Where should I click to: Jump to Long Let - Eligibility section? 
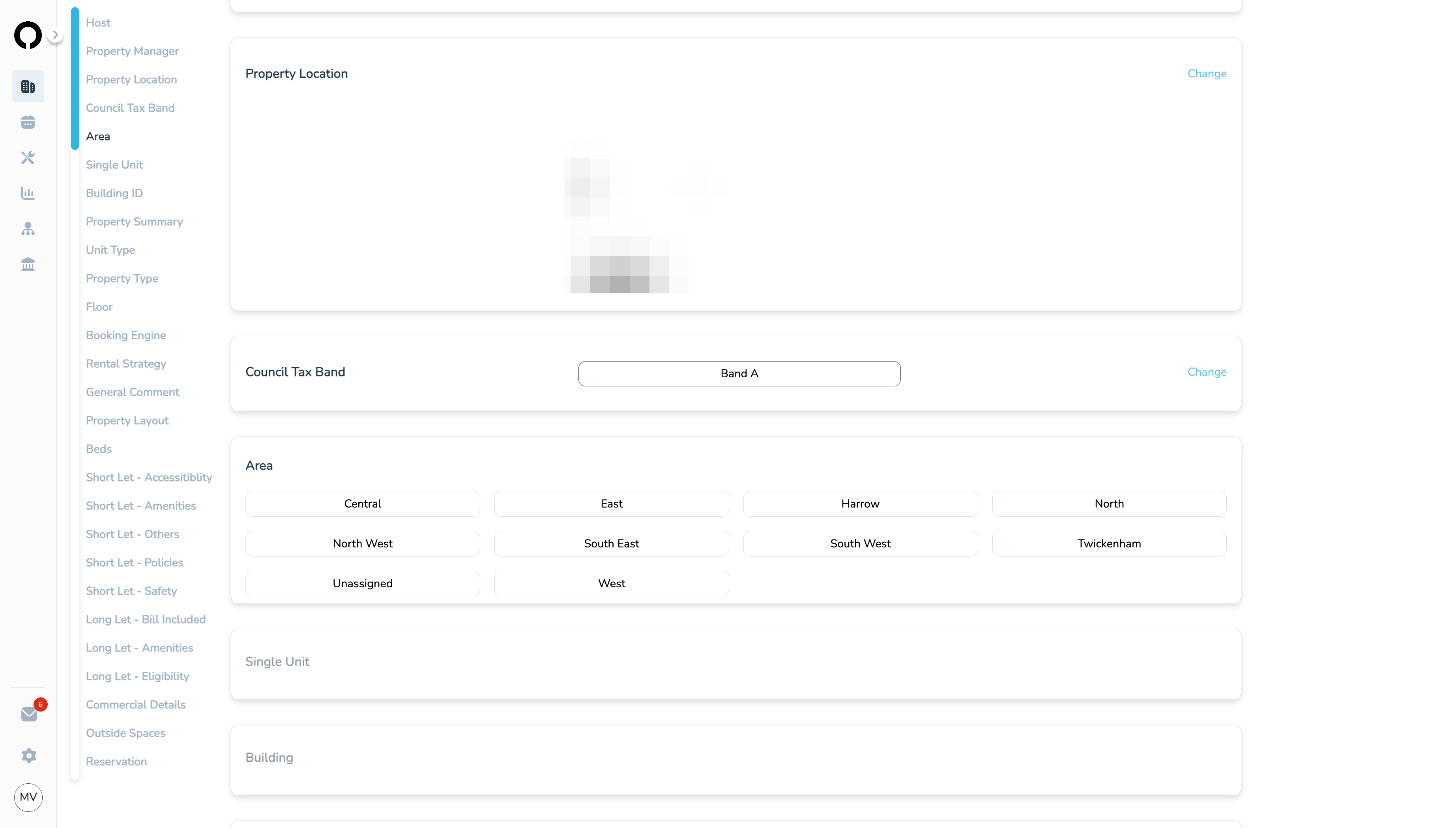click(138, 677)
